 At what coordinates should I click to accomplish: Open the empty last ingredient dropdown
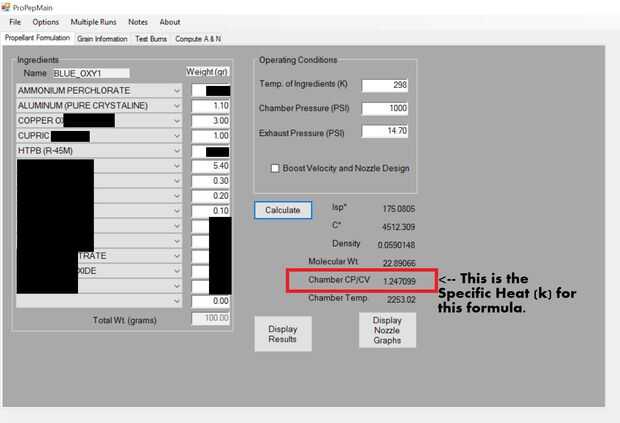(x=99, y=301)
